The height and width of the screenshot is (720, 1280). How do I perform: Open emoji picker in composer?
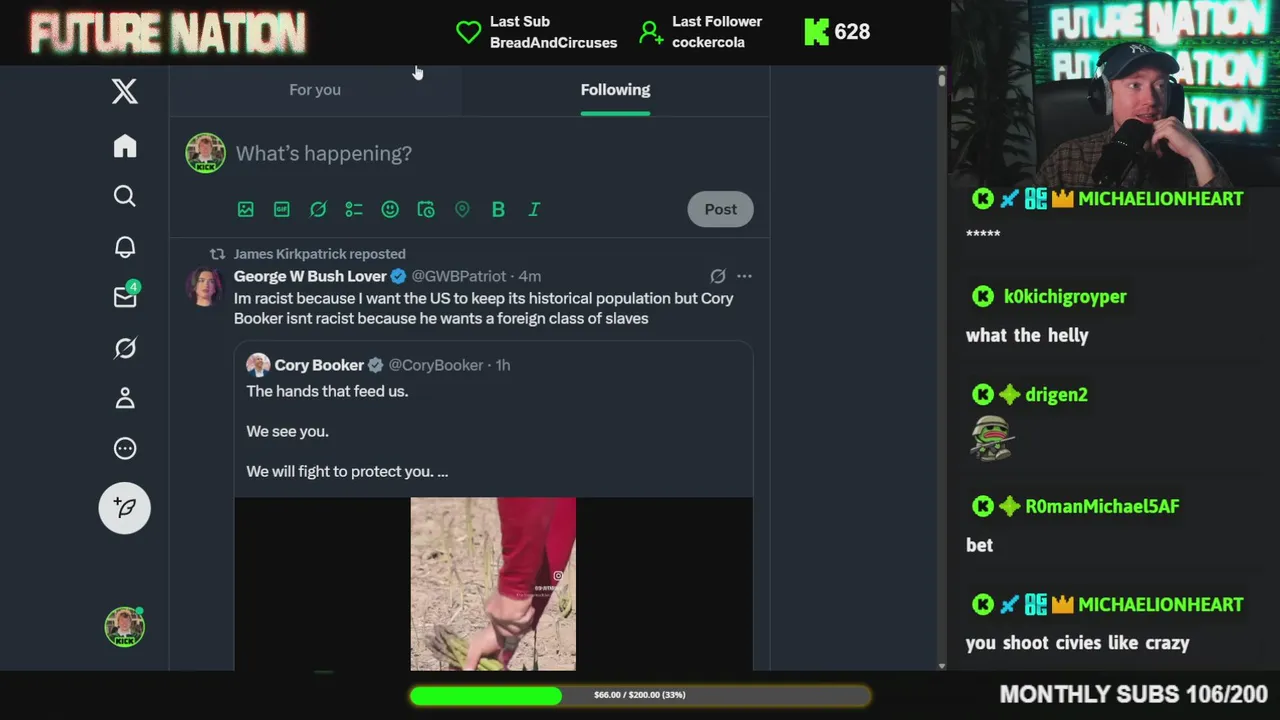tap(390, 209)
